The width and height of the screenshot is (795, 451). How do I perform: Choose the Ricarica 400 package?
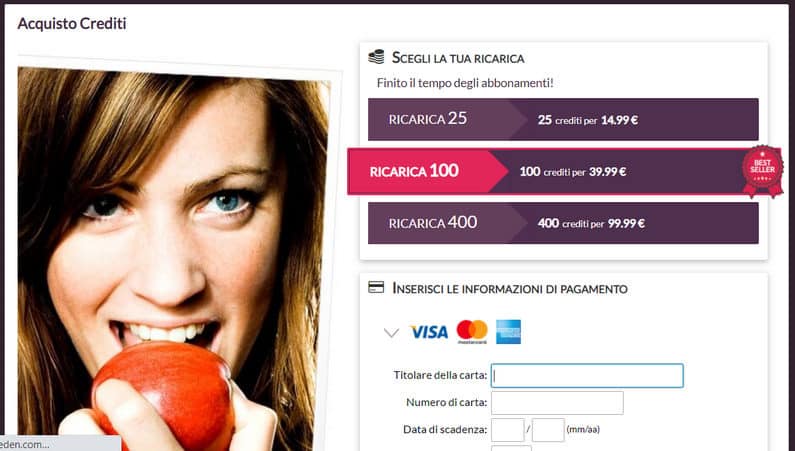563,223
